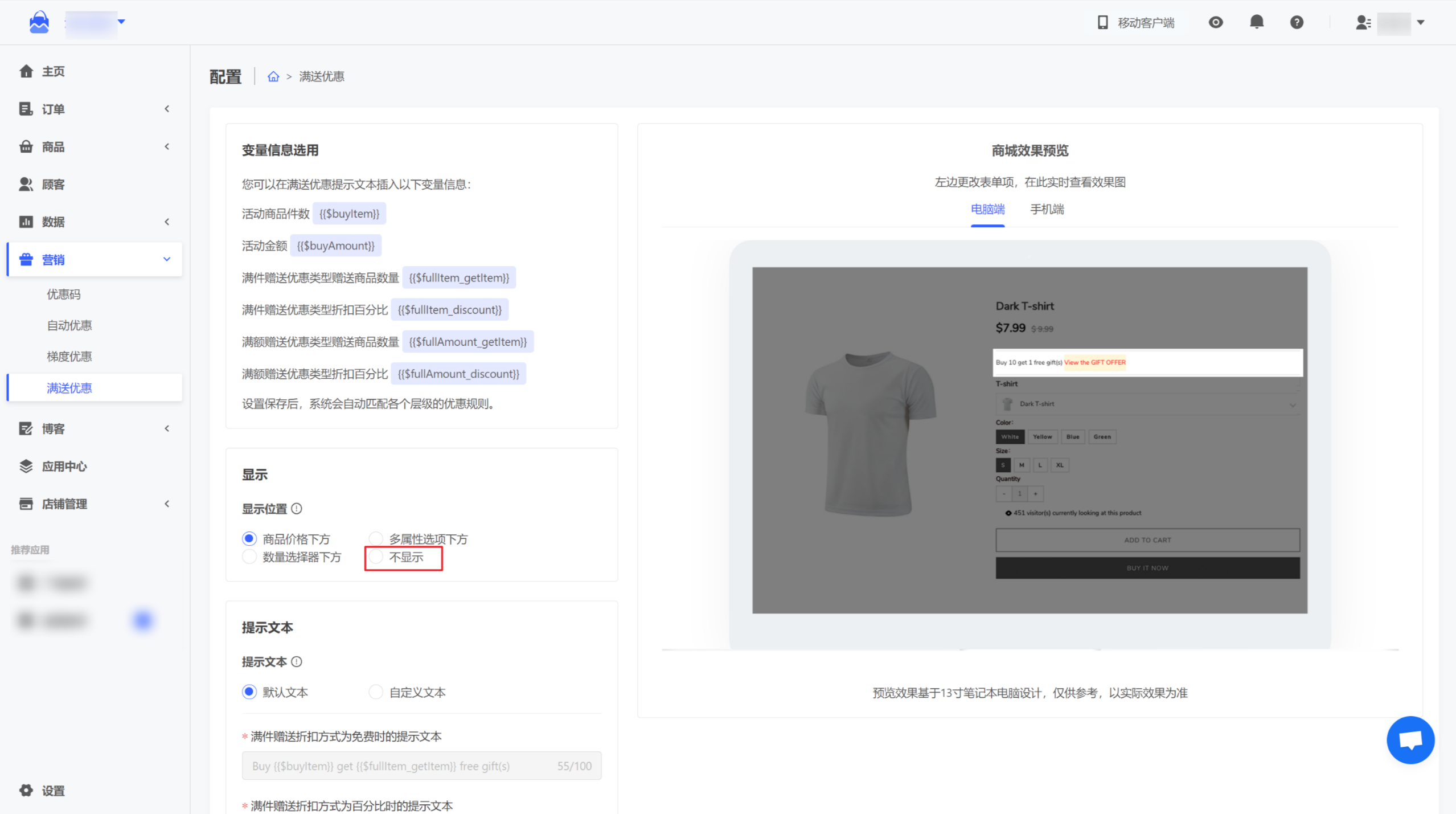This screenshot has width=1456, height=814.
Task: Click the 提示文本 info icon
Action: [297, 661]
